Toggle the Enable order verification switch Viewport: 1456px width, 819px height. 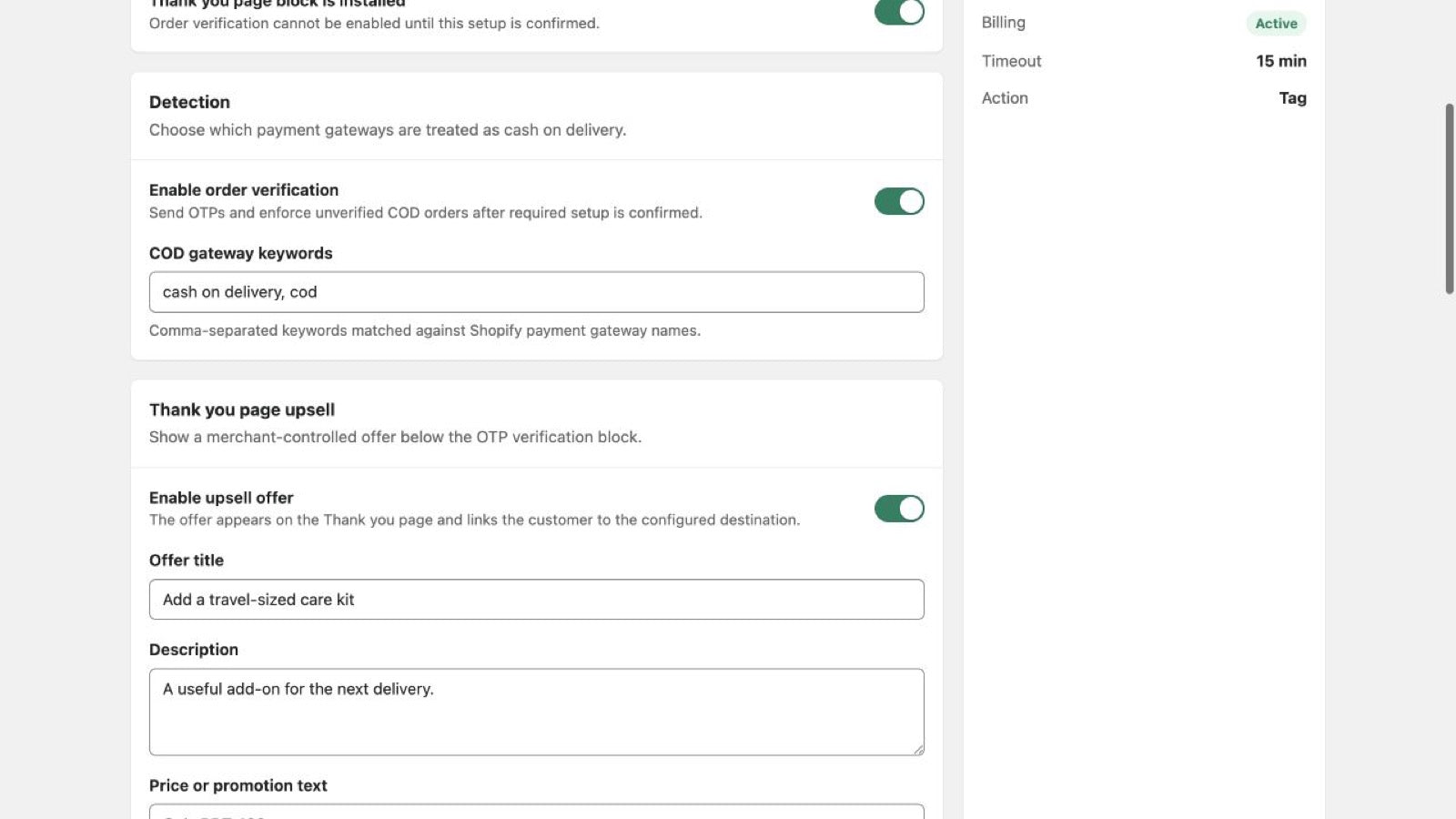[899, 201]
